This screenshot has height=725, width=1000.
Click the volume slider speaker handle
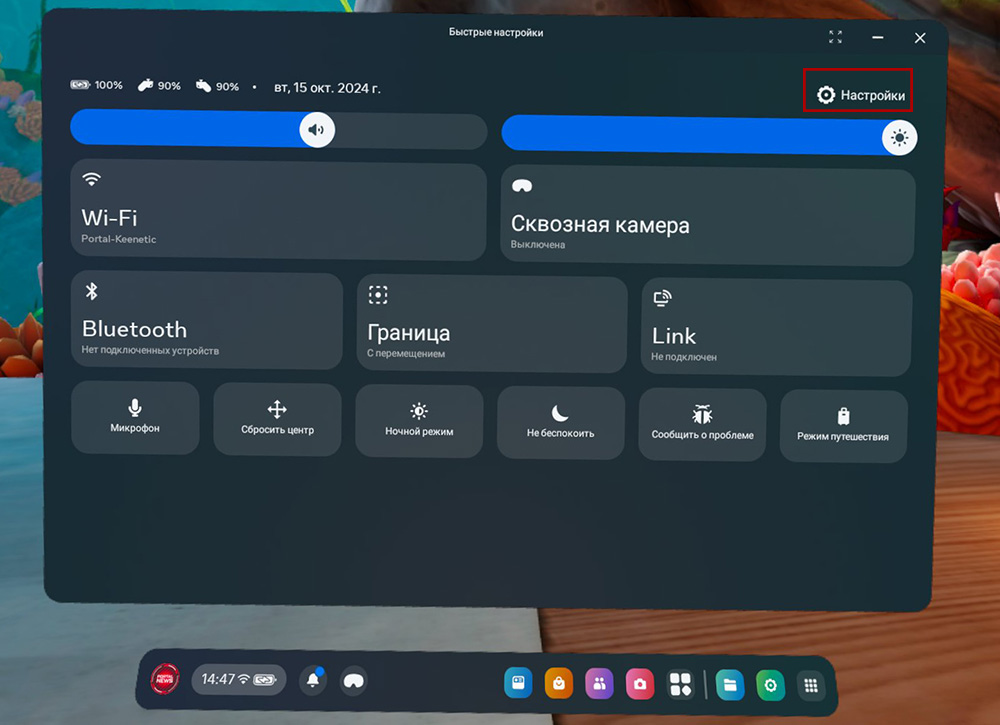(x=317, y=130)
